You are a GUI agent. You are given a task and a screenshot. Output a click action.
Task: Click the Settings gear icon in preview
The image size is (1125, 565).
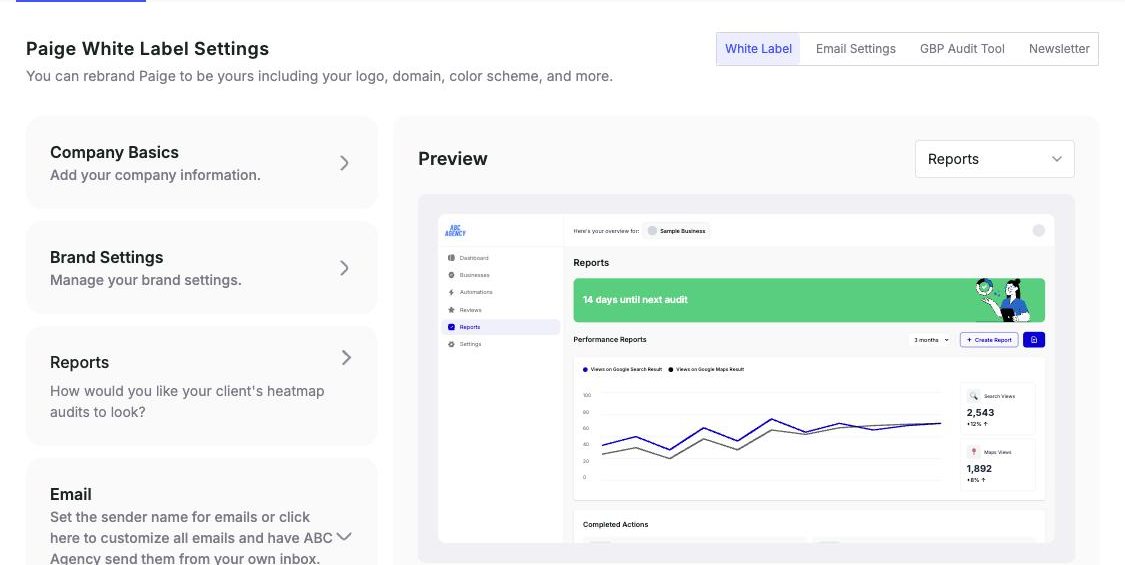451,344
